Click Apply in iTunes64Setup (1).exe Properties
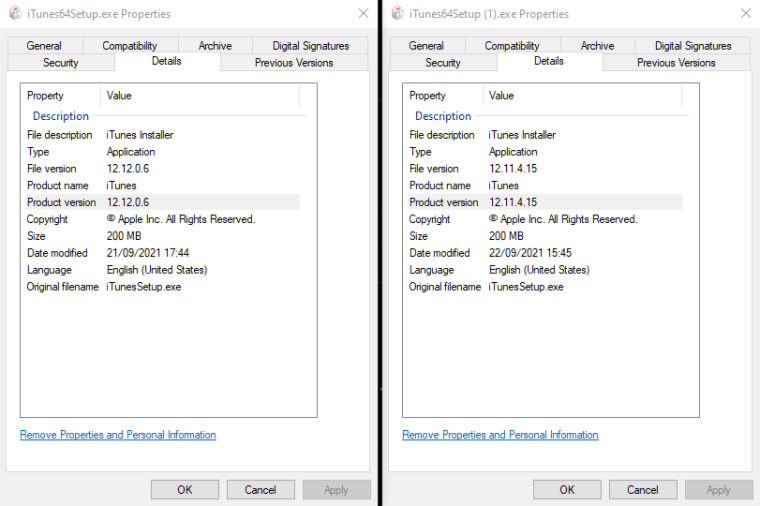 pyautogui.click(x=719, y=490)
